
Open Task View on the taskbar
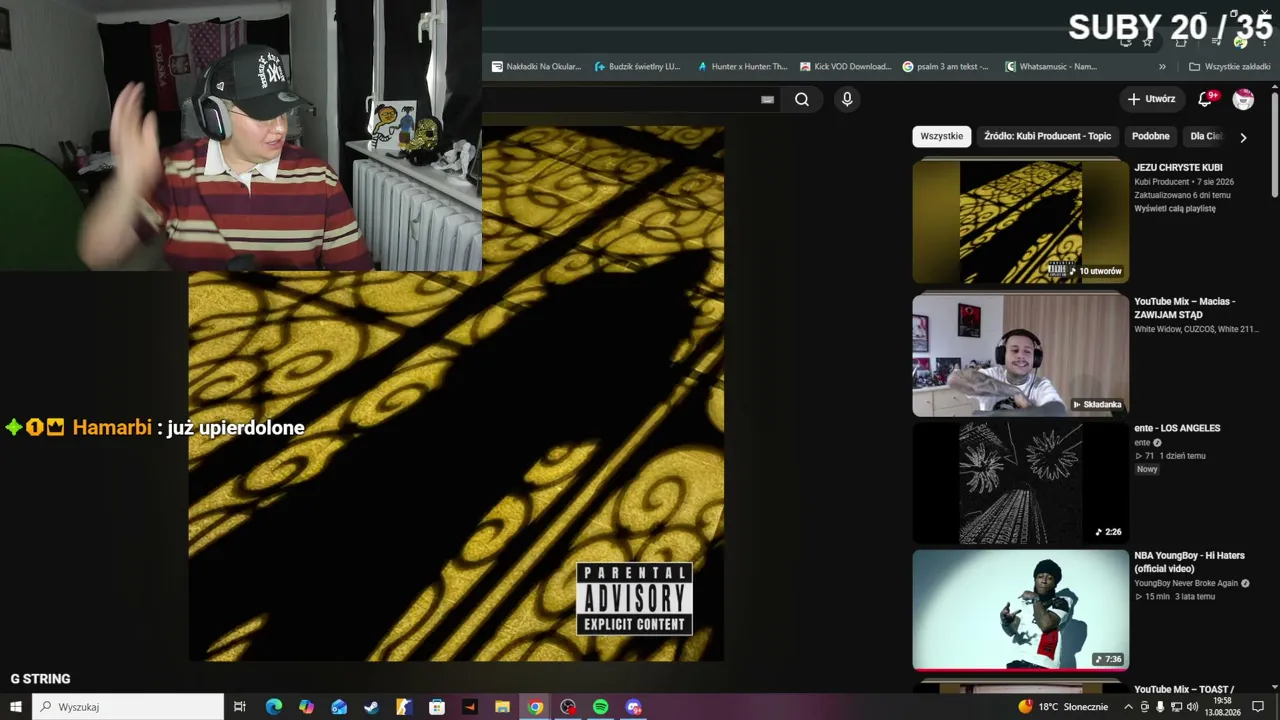pos(240,707)
